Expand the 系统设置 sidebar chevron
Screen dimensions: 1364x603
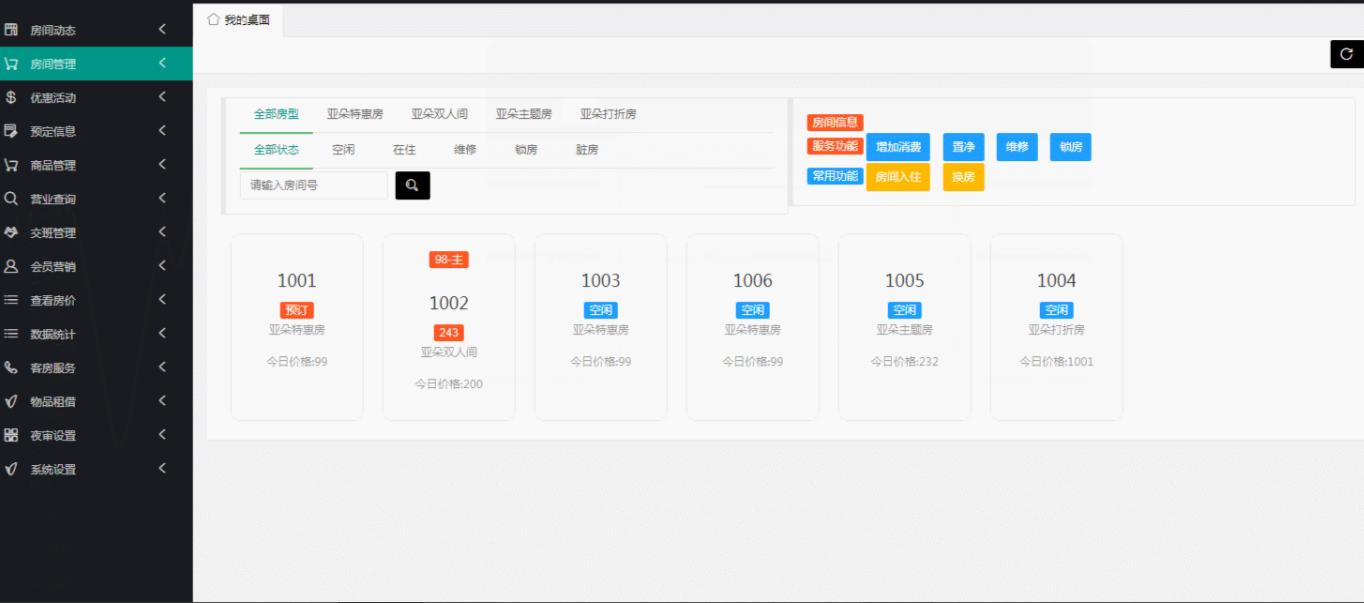162,469
